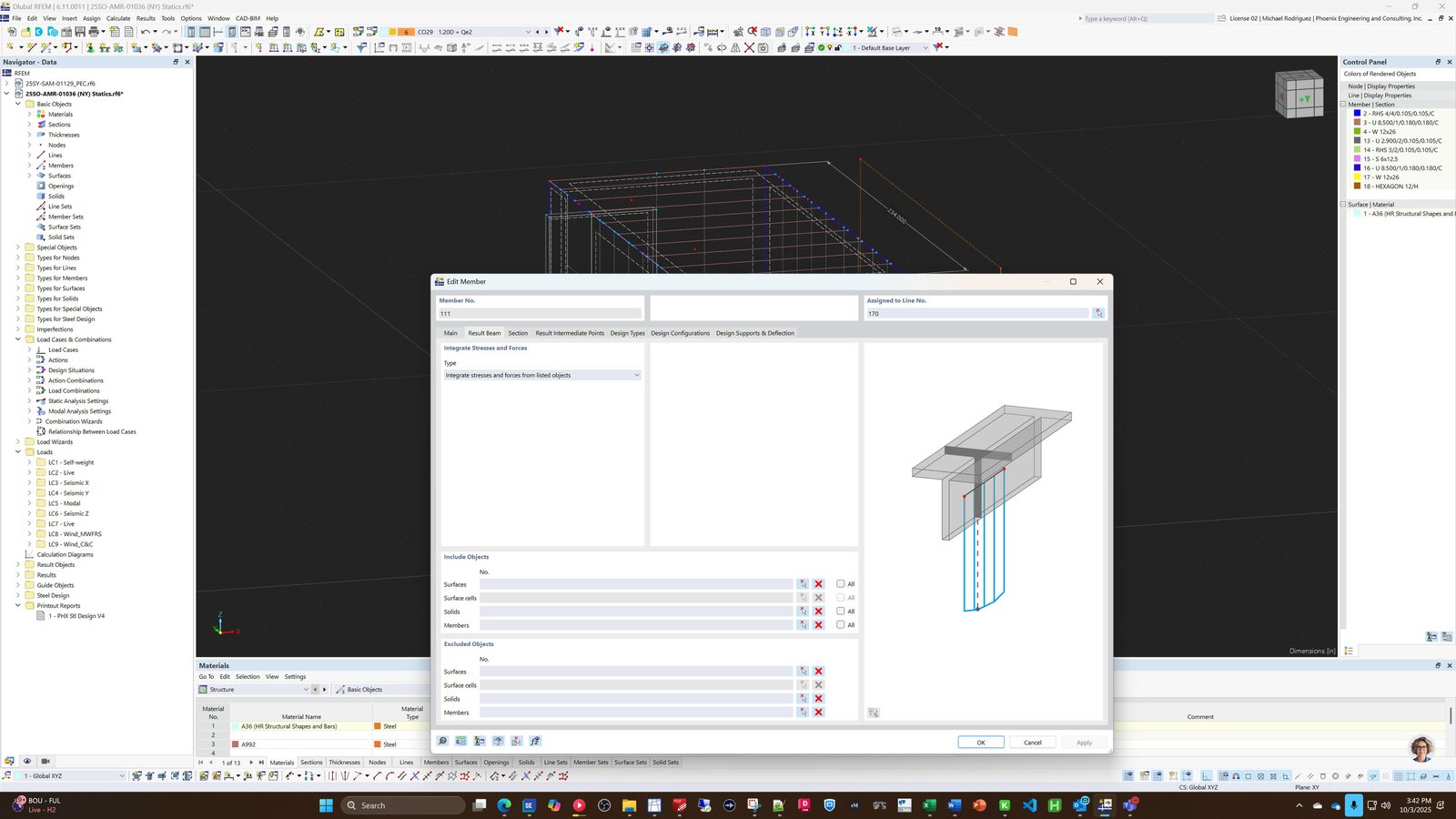The height and width of the screenshot is (819, 1456).
Task: Open File Explorer from the taskbar
Action: pyautogui.click(x=629, y=805)
